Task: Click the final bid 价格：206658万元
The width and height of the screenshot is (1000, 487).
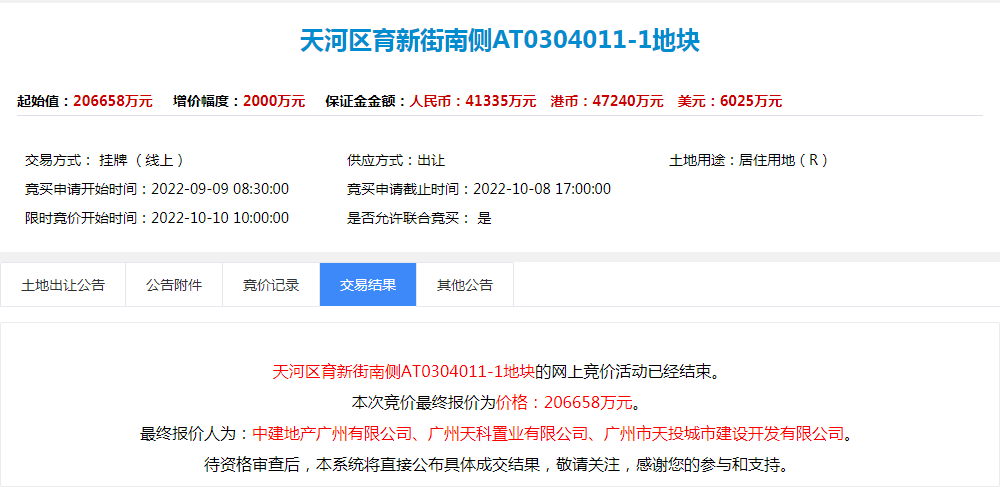Action: click(564, 403)
